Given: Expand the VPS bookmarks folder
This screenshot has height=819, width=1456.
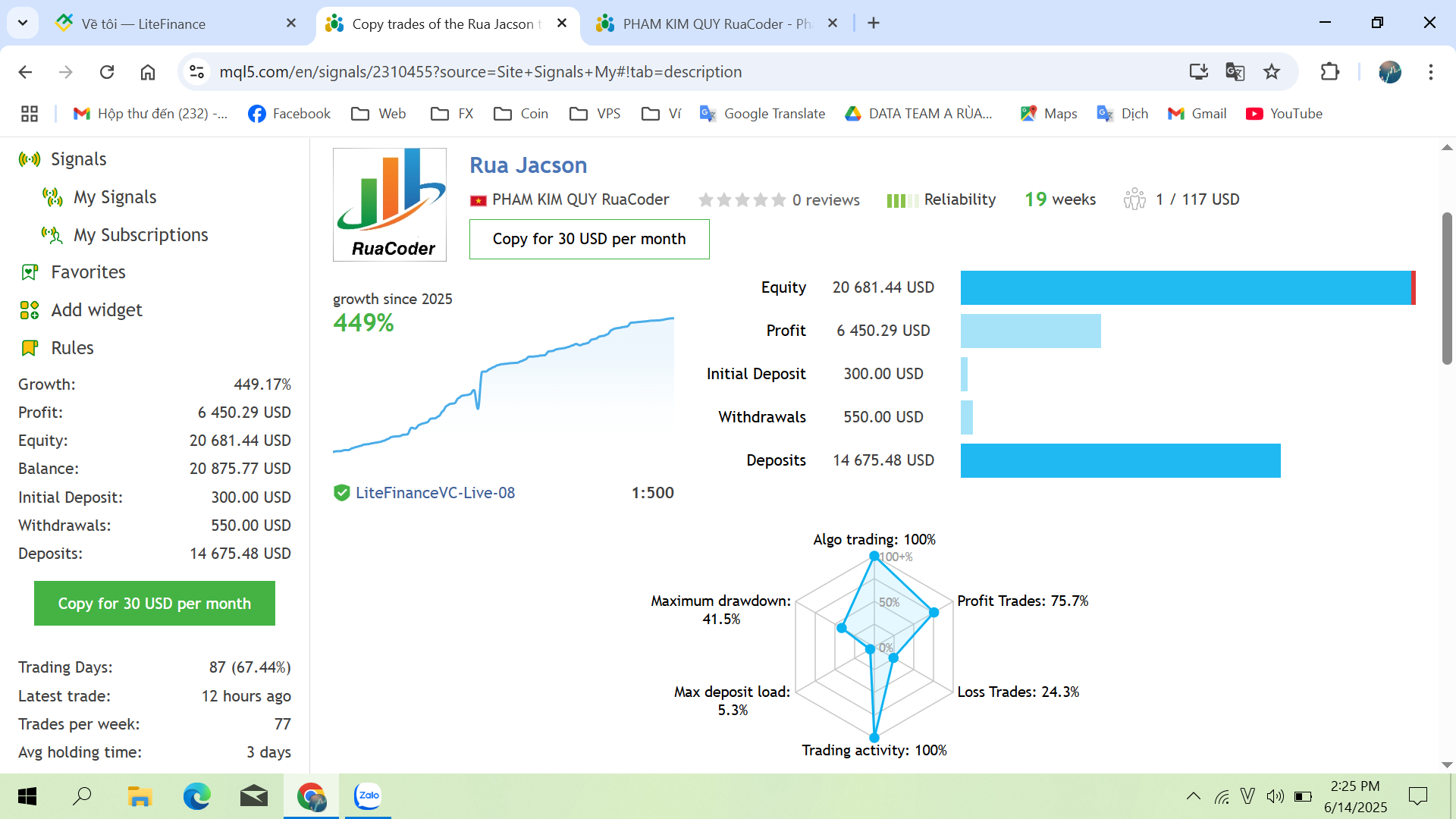Looking at the screenshot, I should click(x=595, y=114).
